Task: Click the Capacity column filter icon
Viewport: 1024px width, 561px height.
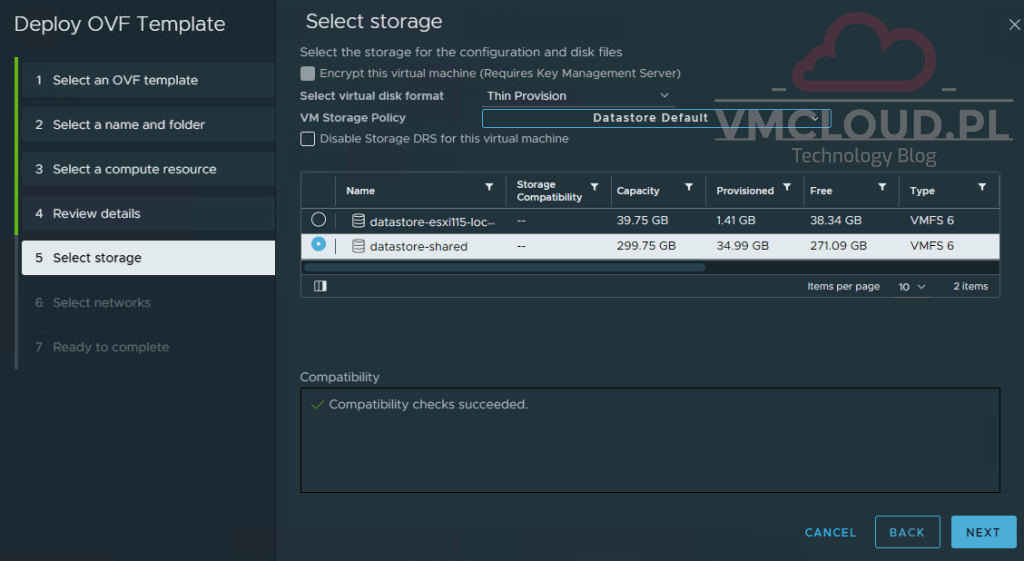Action: pos(689,187)
